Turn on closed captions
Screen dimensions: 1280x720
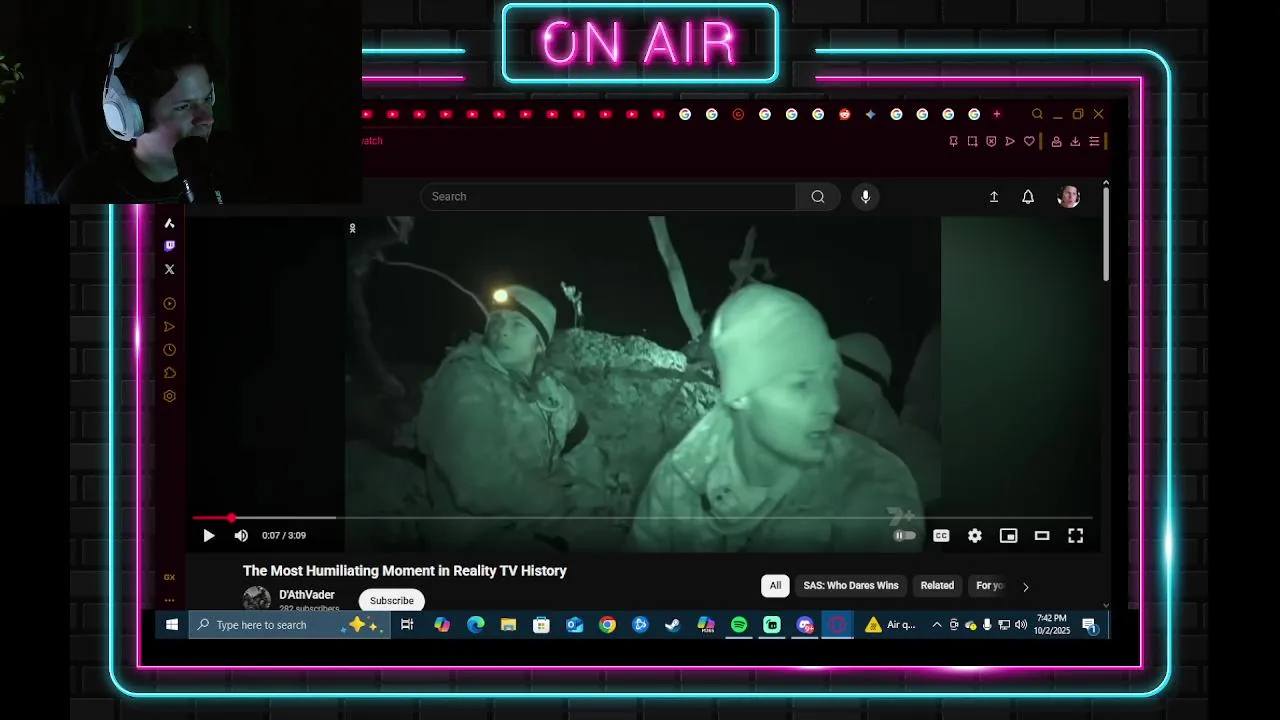point(941,536)
